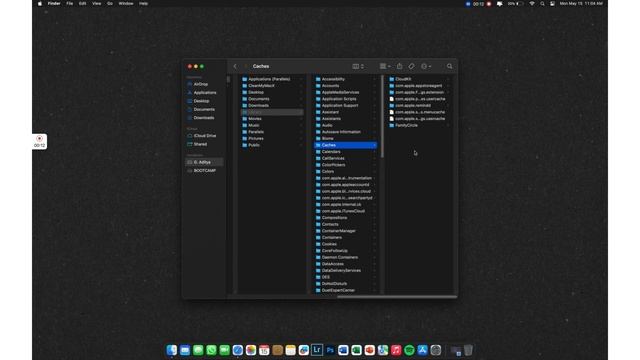Open Shared in the Finder sidebar
The width and height of the screenshot is (640, 360).
coord(200,144)
